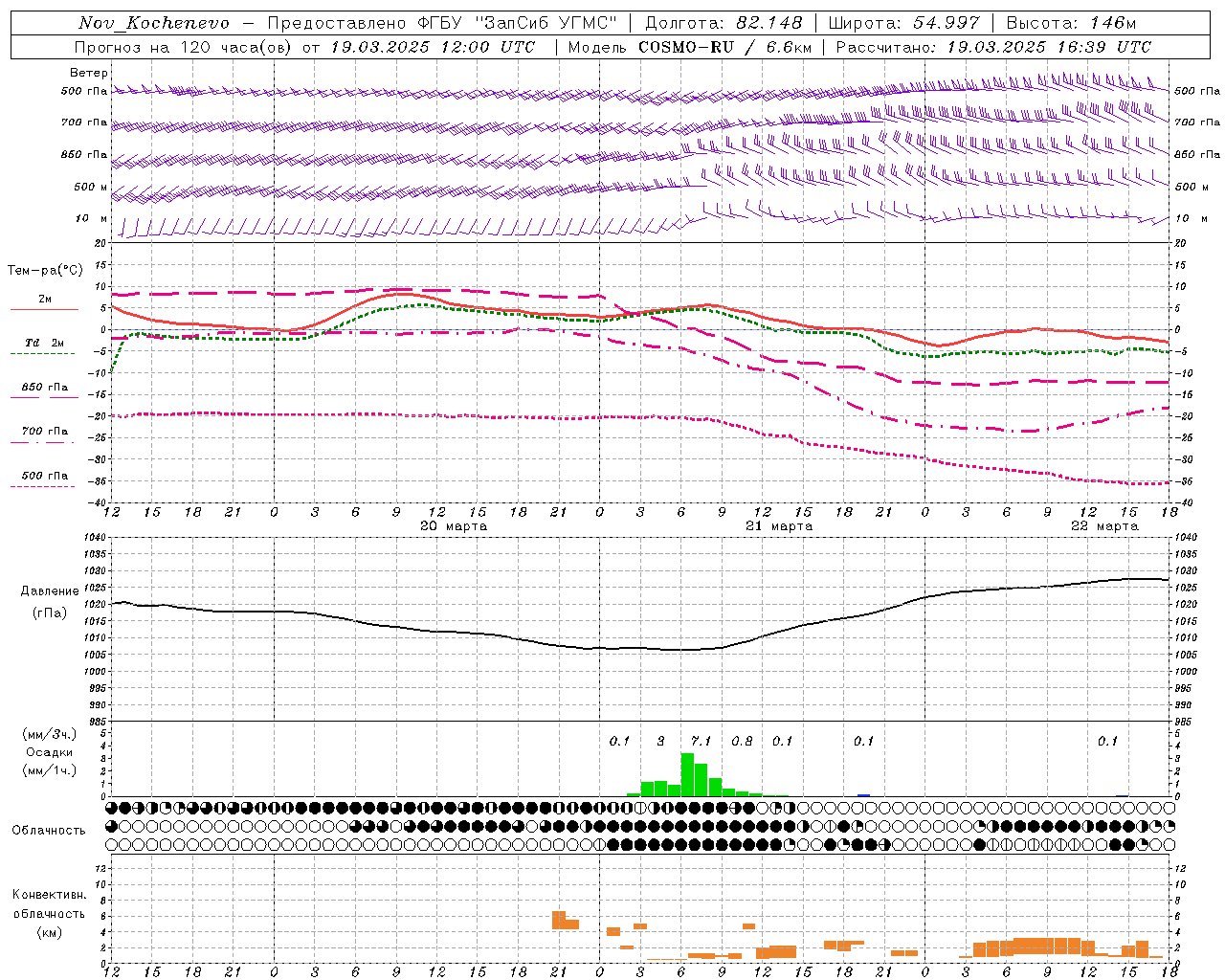This screenshot has width=1225, height=980.
Task: Click the 21 марта date label
Action: coord(779,526)
